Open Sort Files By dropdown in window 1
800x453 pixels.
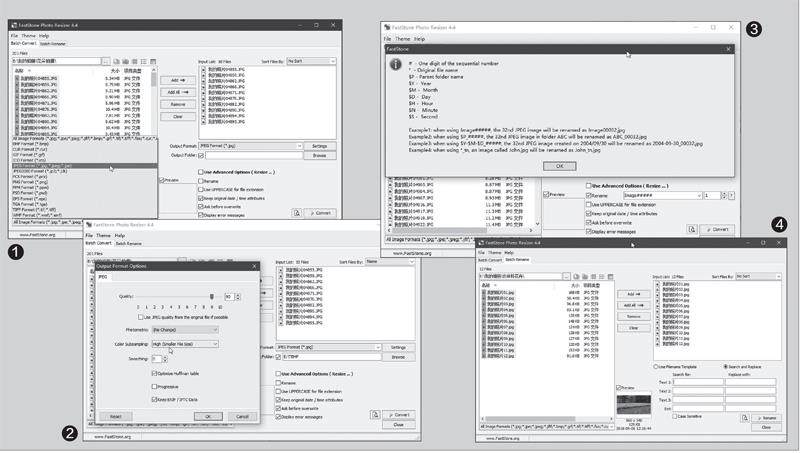[x=311, y=61]
